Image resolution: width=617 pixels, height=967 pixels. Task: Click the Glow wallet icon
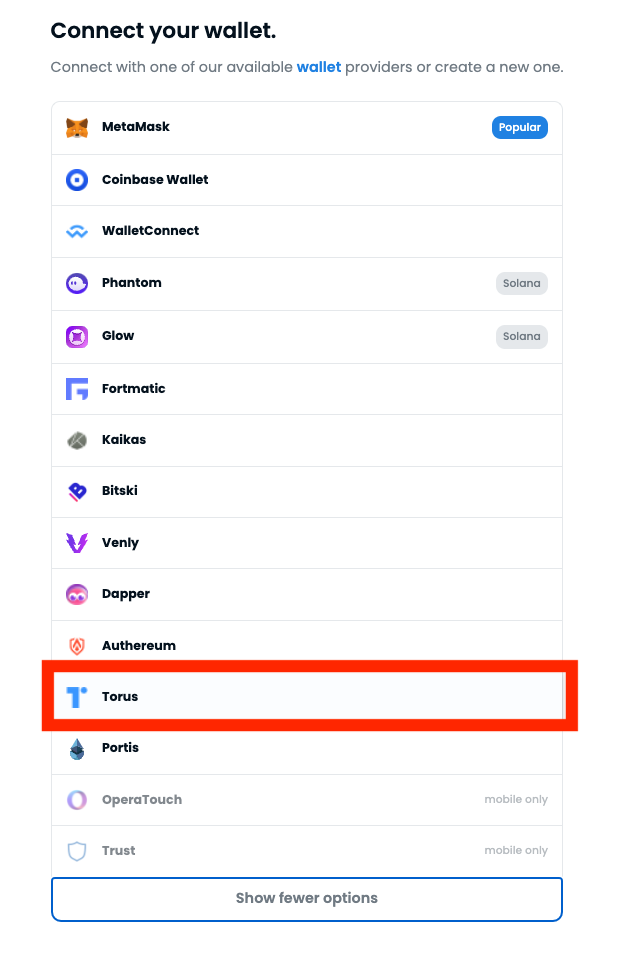[76, 336]
